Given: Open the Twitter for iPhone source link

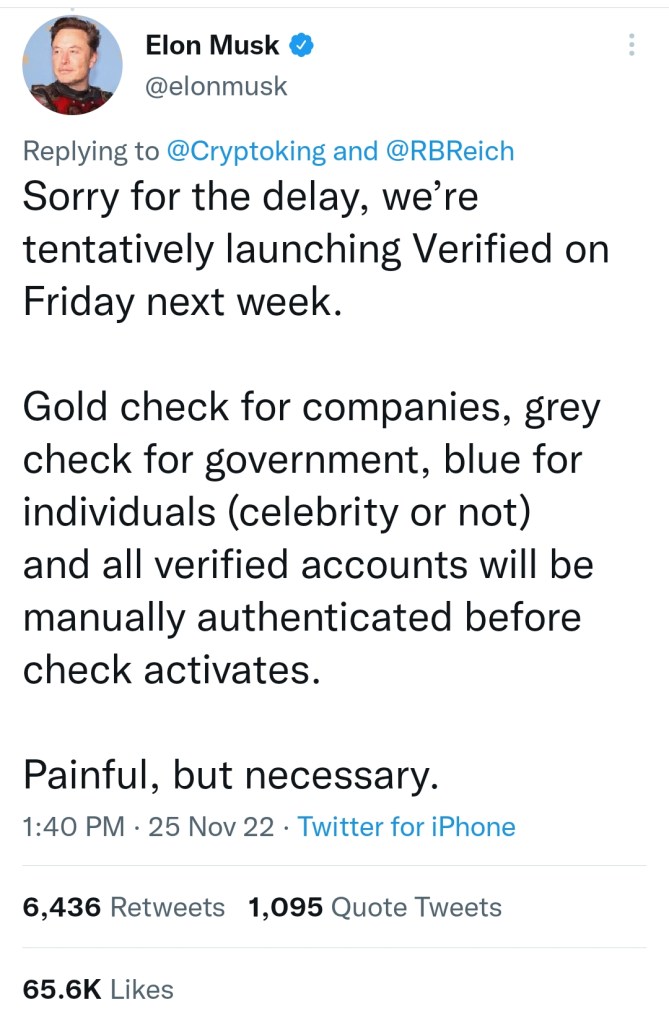Looking at the screenshot, I should click(406, 827).
